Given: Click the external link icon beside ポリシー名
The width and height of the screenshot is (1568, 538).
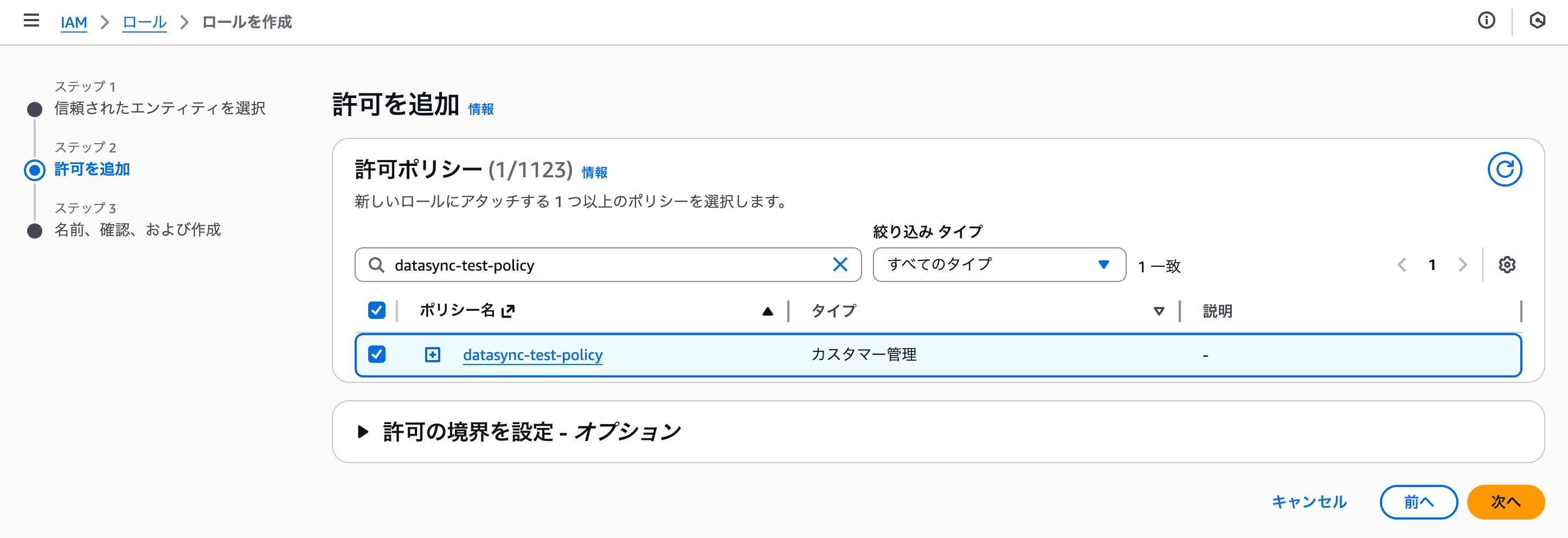Looking at the screenshot, I should pos(507,312).
